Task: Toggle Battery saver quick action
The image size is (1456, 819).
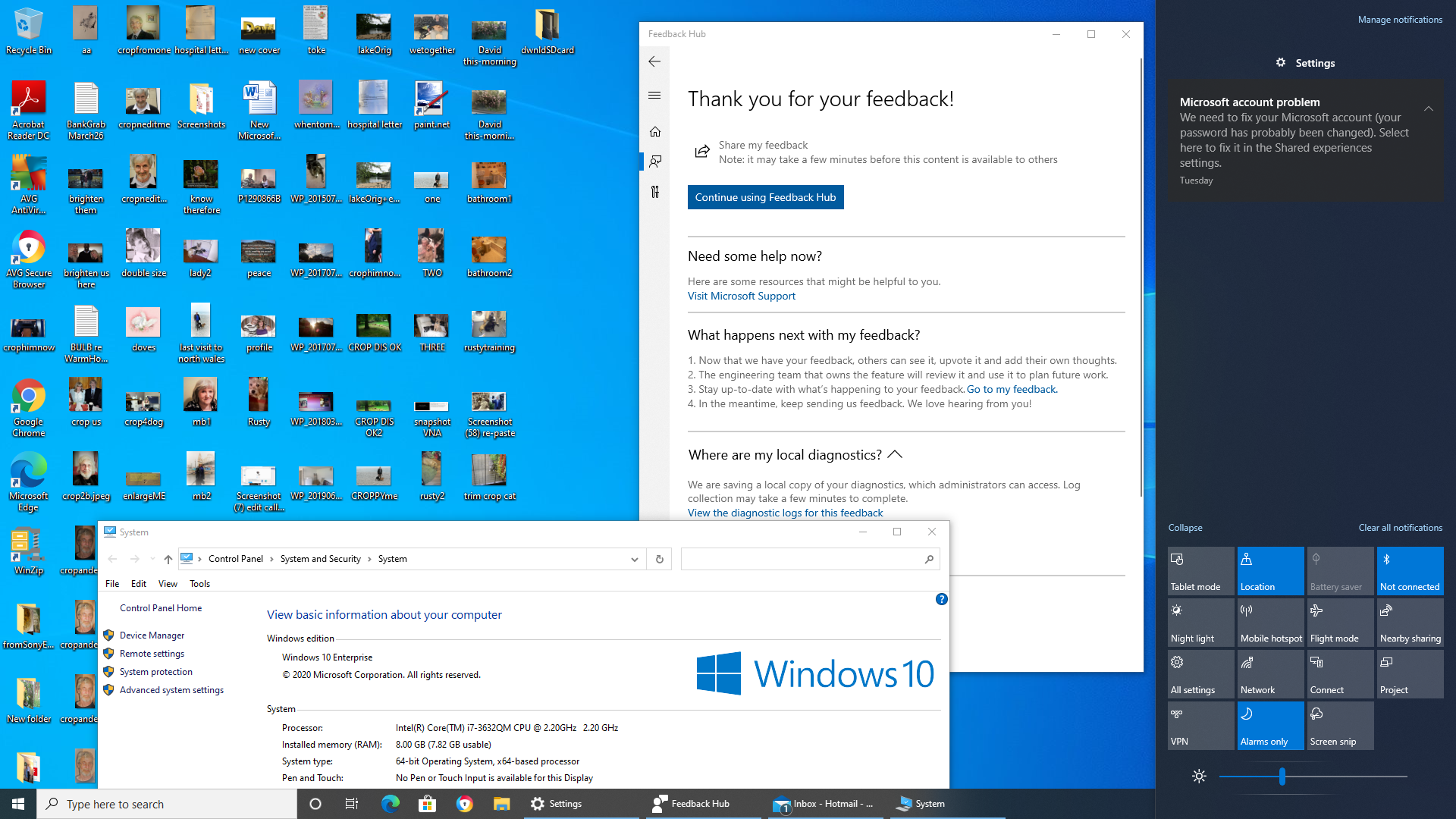Action: click(x=1340, y=571)
